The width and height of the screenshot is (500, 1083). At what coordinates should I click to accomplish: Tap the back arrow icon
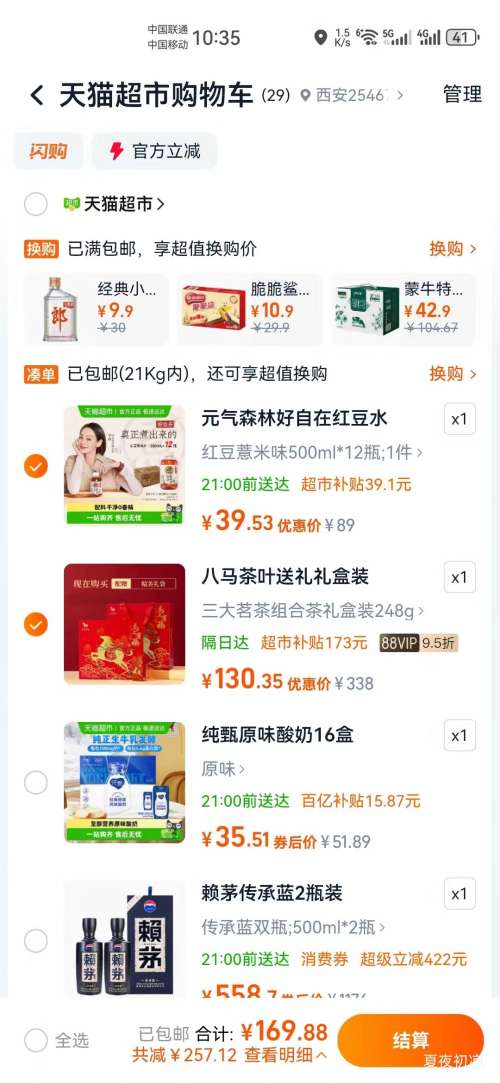point(37,95)
